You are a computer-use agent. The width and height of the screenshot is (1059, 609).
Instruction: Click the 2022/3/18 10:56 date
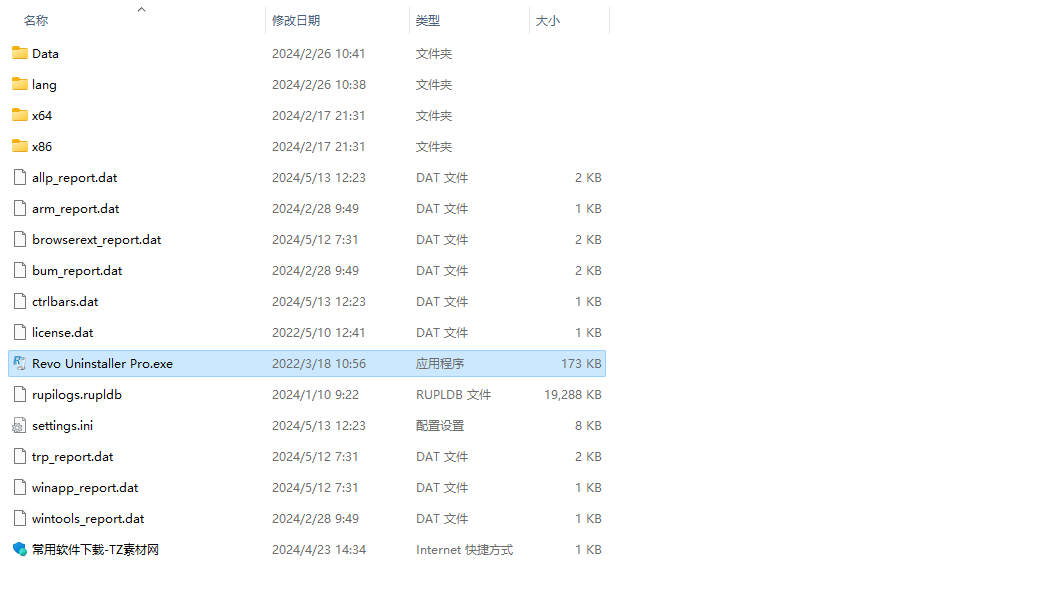coord(319,364)
